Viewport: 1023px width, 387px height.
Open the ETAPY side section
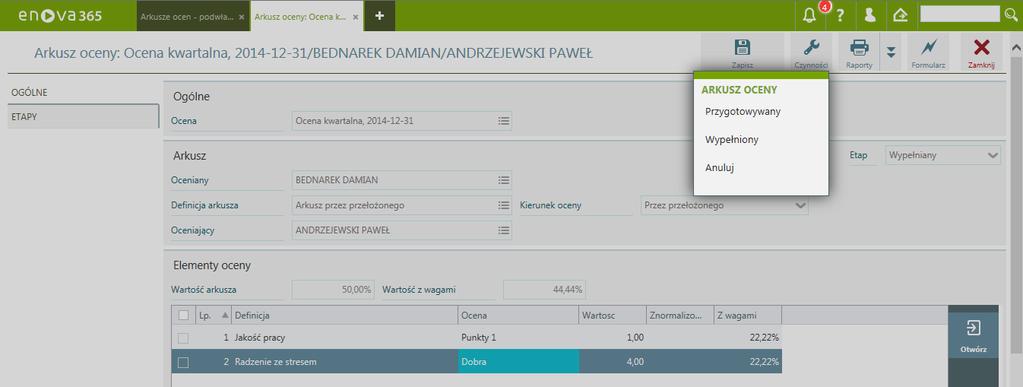point(84,116)
